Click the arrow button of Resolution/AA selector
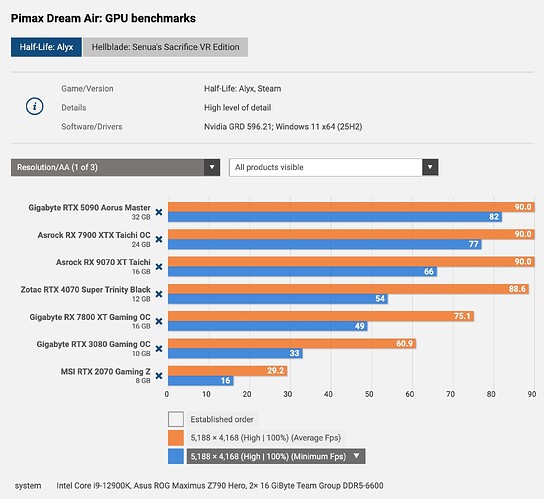The image size is (544, 499). point(212,167)
